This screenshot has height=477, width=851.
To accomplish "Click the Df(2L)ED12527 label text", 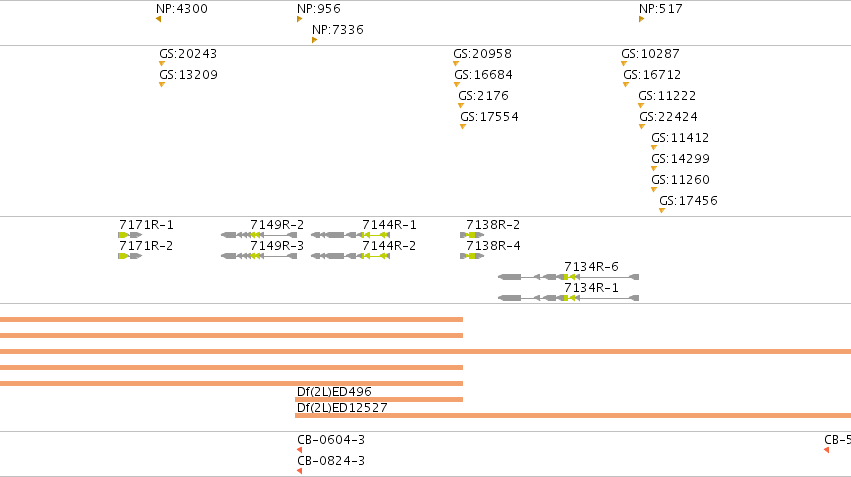I will click(342, 408).
